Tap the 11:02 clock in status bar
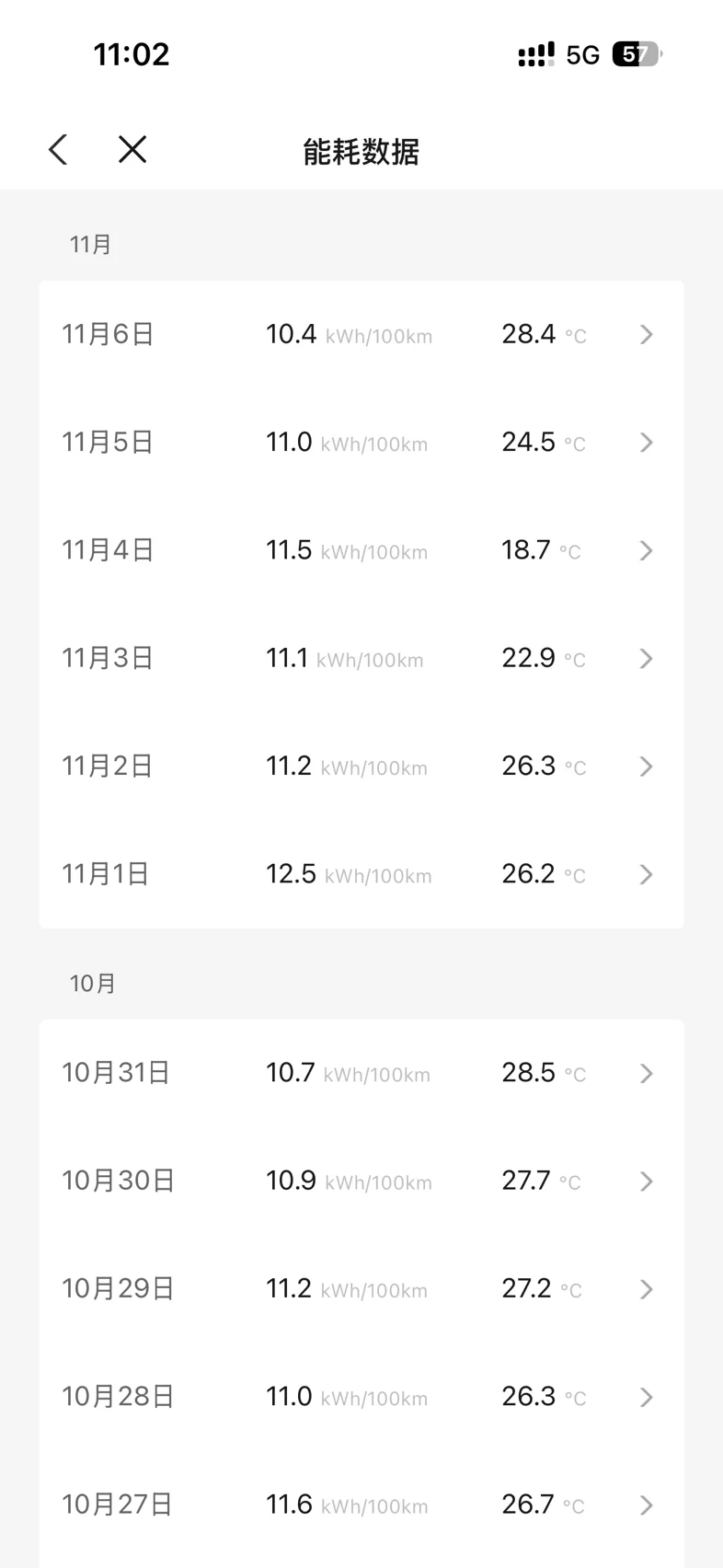Viewport: 723px width, 1568px height. point(132,54)
